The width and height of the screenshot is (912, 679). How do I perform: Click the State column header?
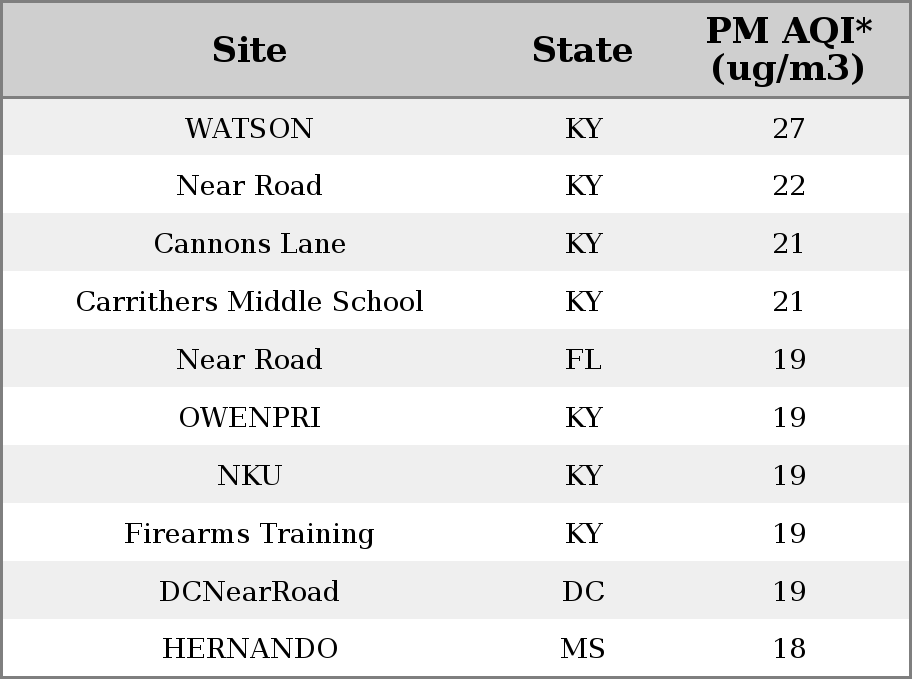582,50
